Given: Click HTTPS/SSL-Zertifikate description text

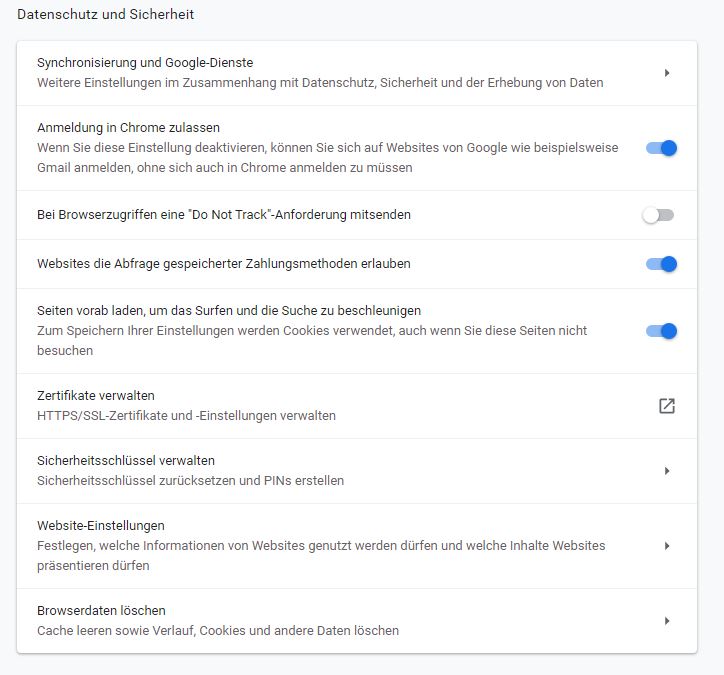Looking at the screenshot, I should (186, 416).
